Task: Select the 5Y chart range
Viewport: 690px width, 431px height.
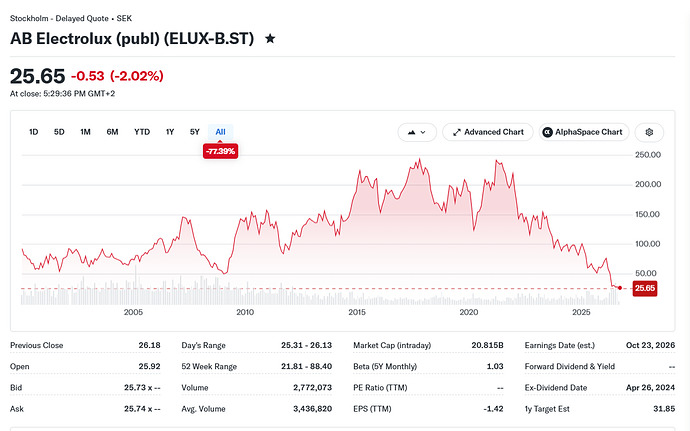Action: coord(195,132)
